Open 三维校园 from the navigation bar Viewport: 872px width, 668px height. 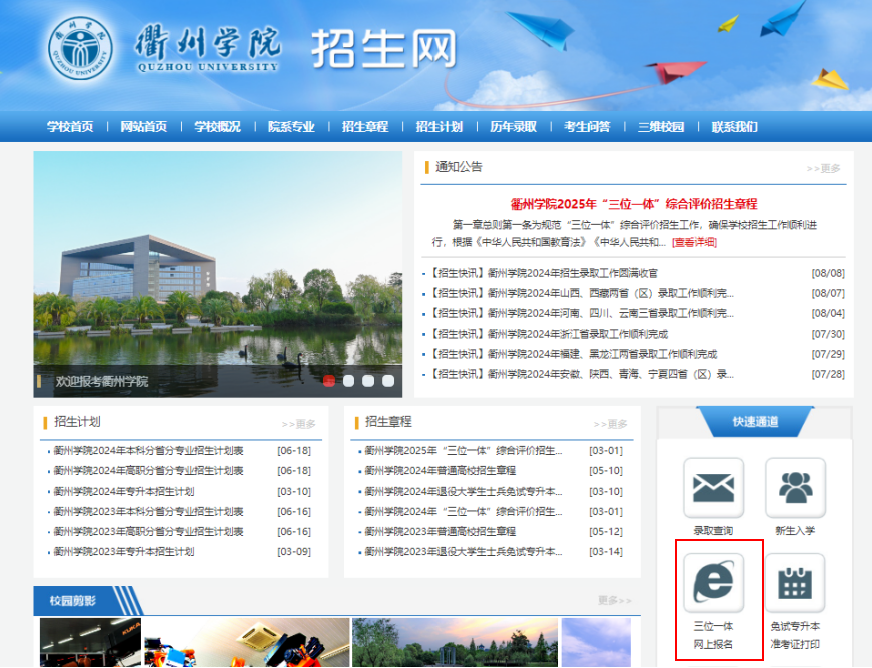tap(661, 127)
